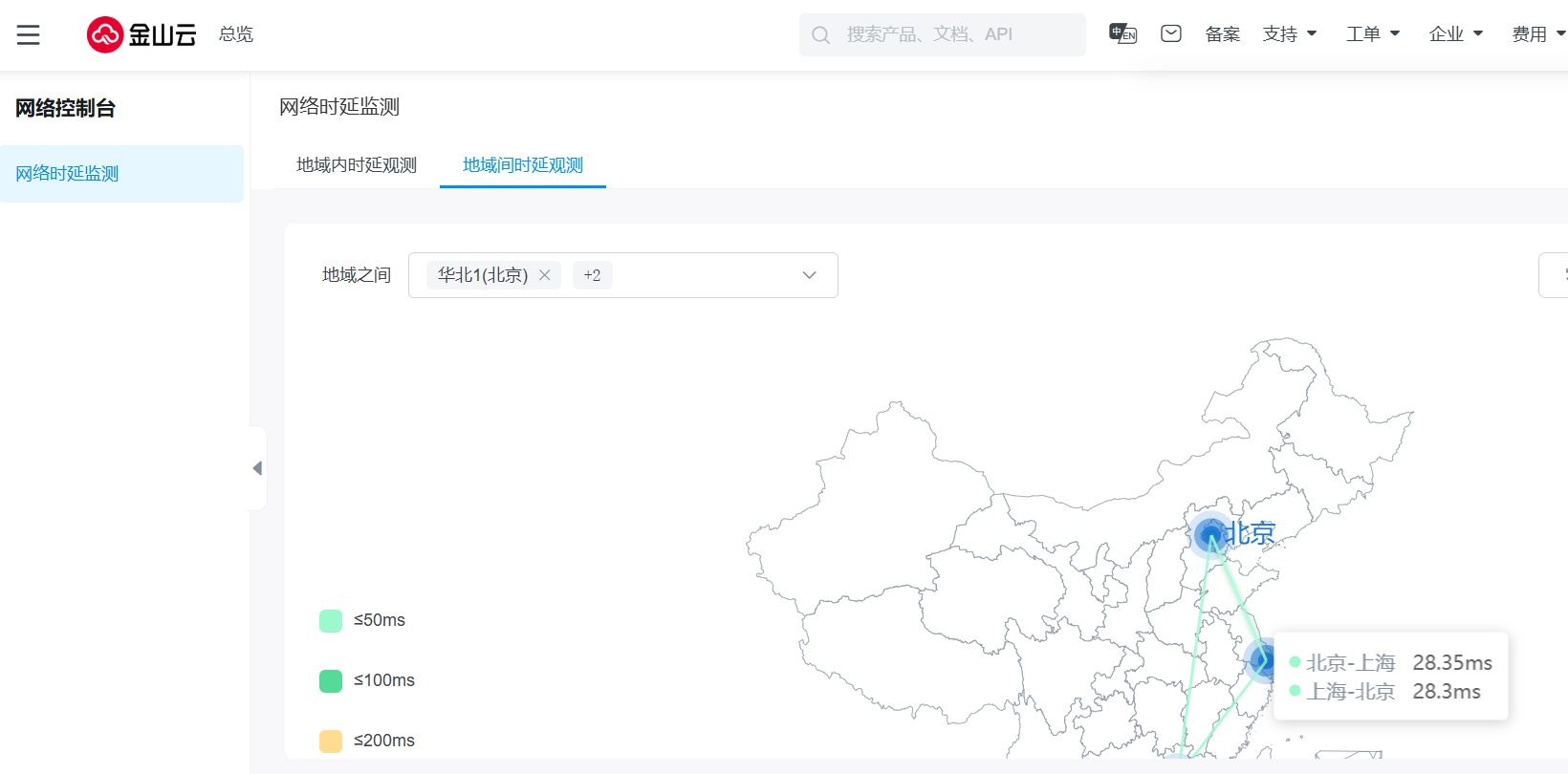Click the Kingsoft Cloud logo

point(142,35)
